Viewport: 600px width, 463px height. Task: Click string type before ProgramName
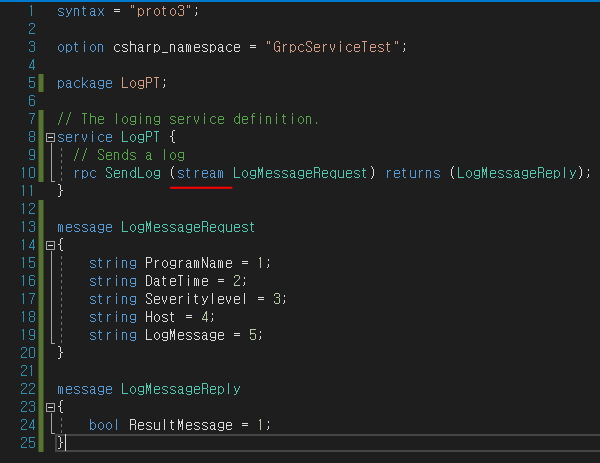point(113,263)
